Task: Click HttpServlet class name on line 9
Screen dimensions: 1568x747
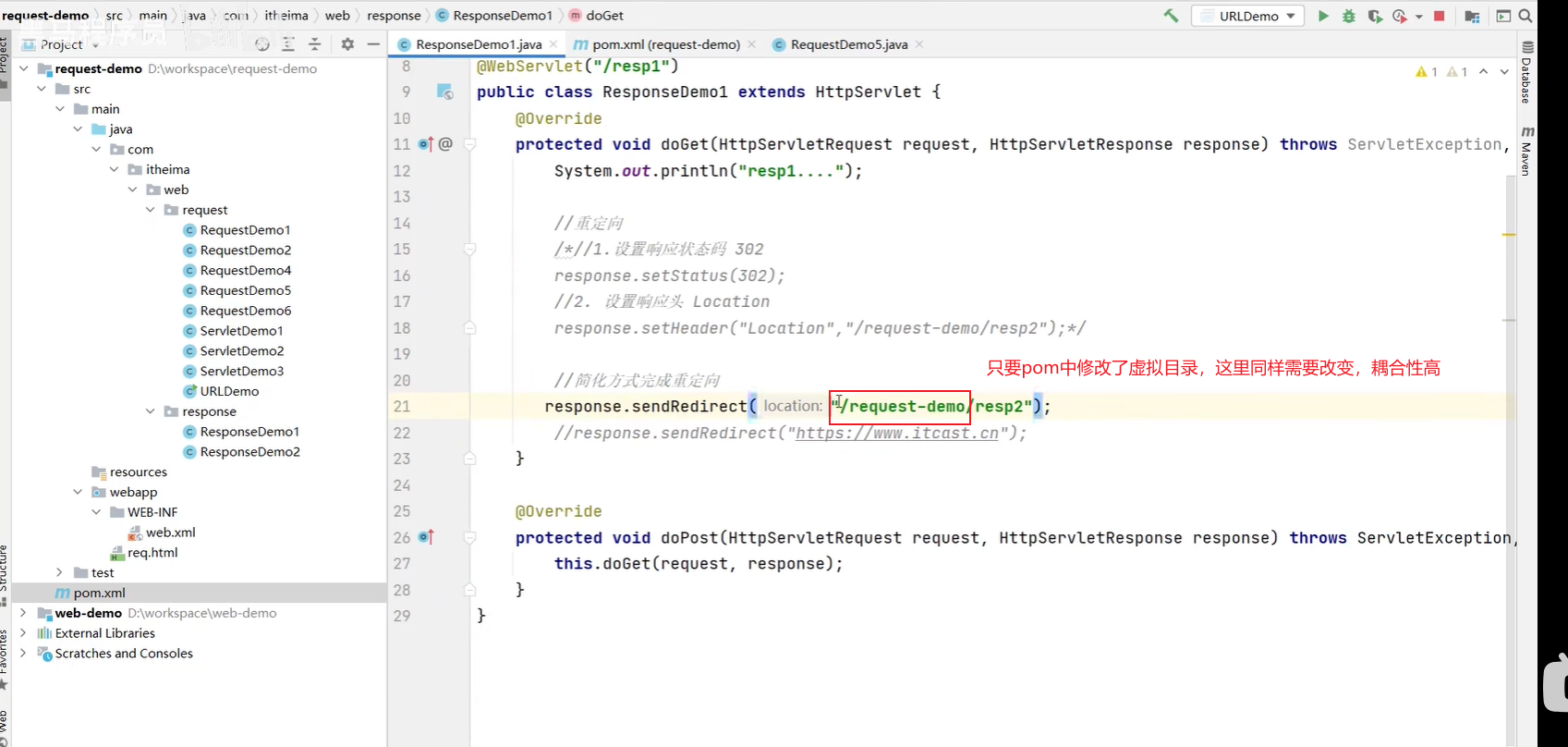Action: 868,92
